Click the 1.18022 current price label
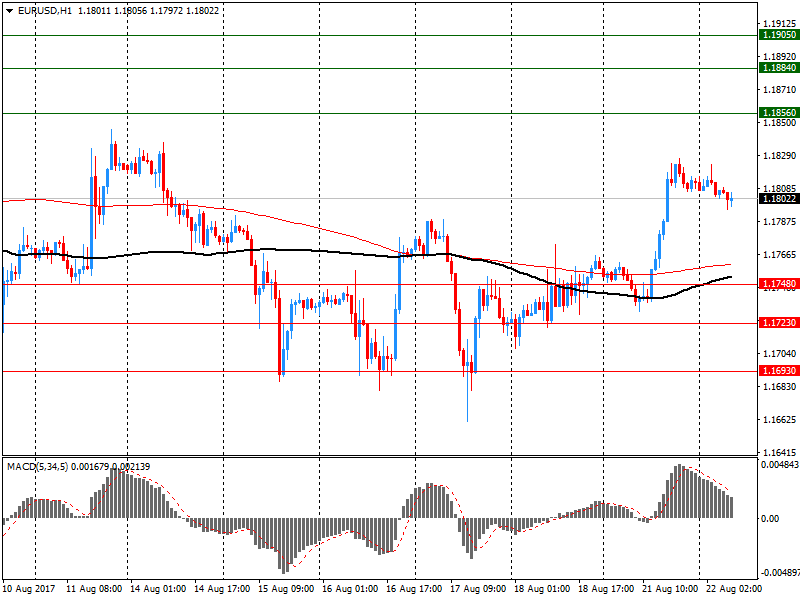 point(779,199)
